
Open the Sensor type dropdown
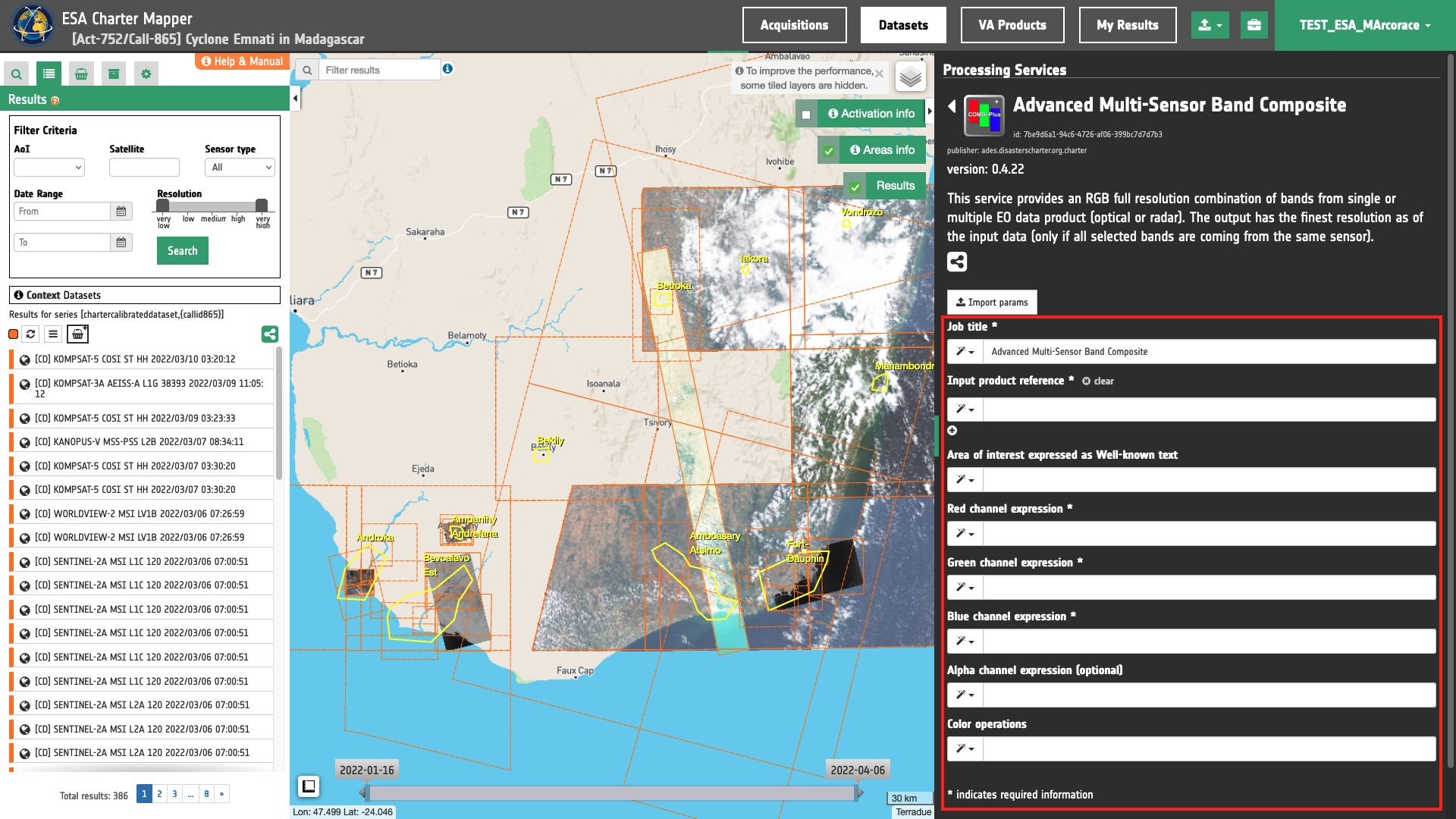(x=240, y=168)
